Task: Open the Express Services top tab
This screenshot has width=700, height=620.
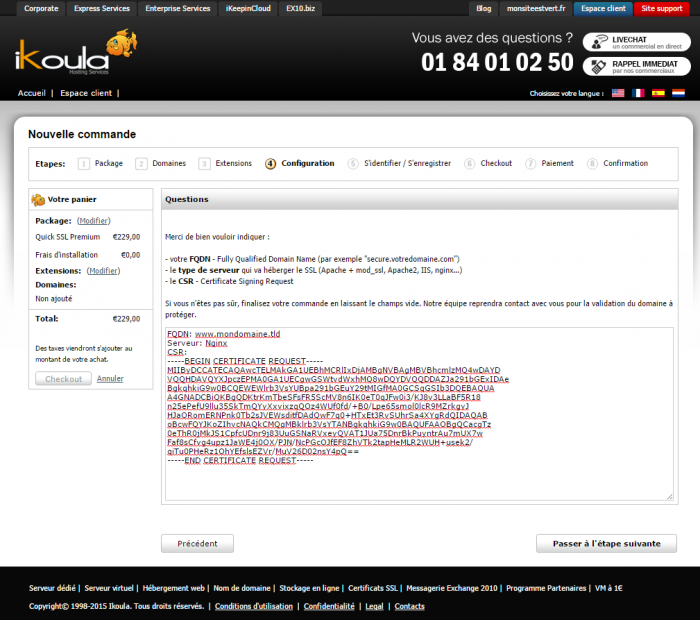Action: pos(101,8)
